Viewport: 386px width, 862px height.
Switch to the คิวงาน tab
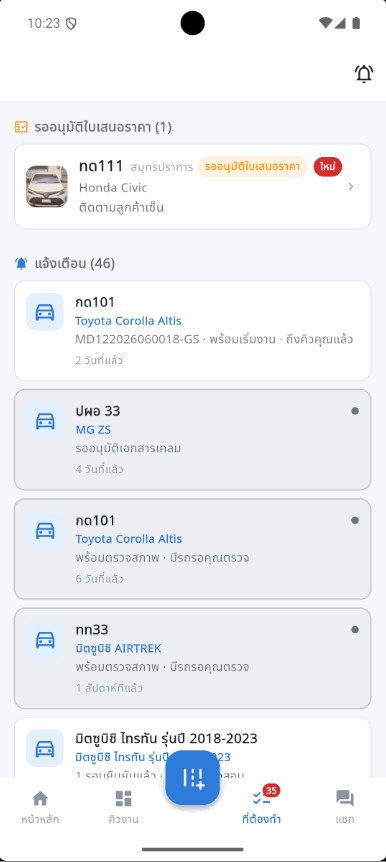click(x=124, y=806)
